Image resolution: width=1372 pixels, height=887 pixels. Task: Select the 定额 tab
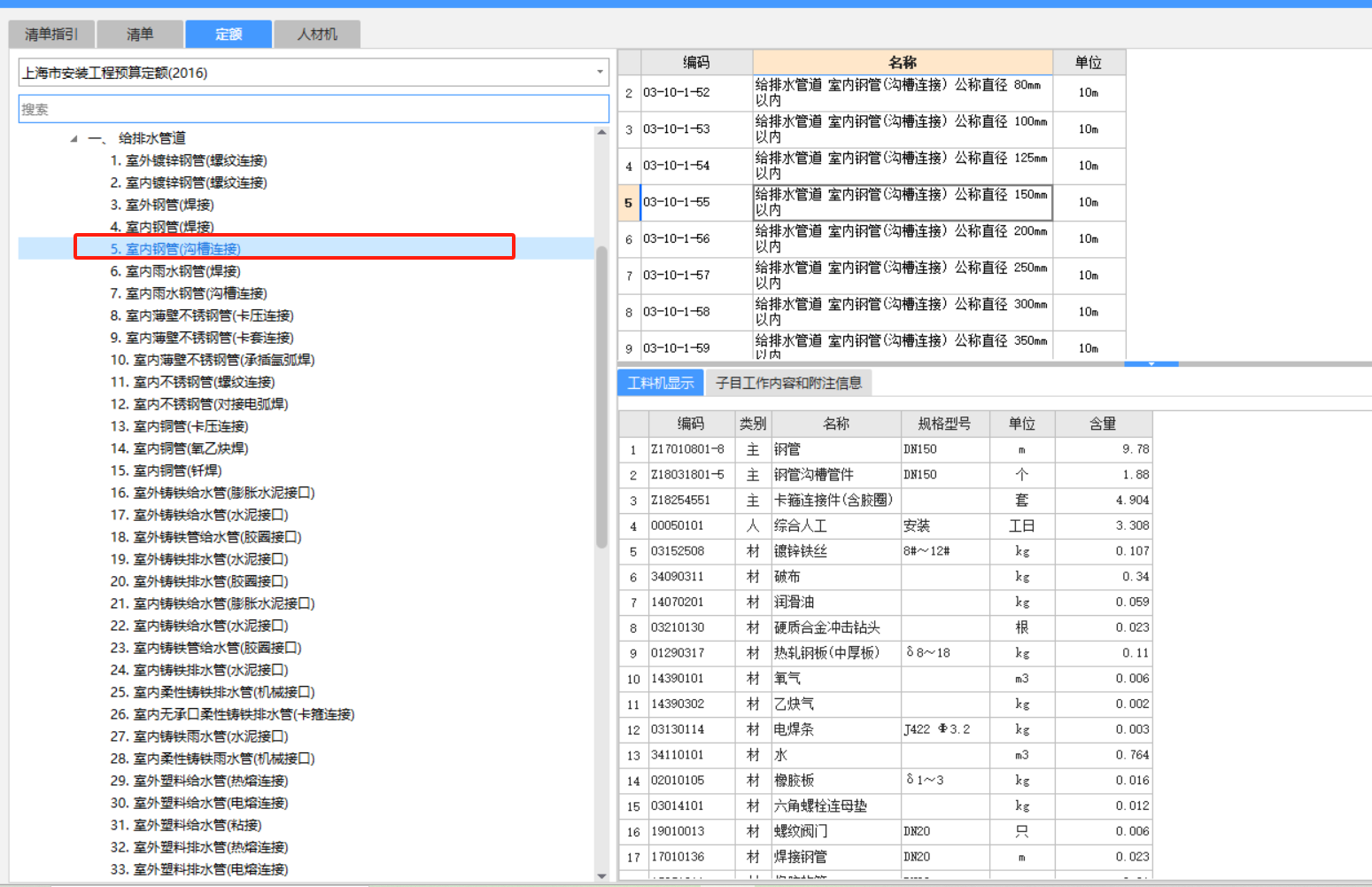(228, 35)
